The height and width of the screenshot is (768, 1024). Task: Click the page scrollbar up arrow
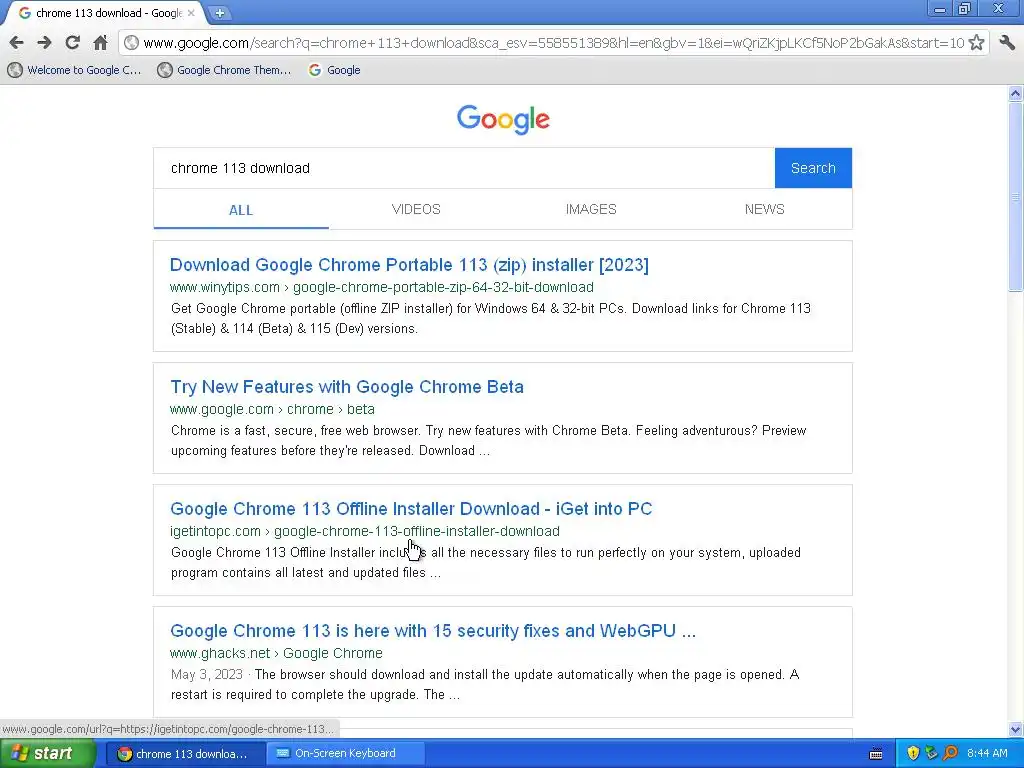coord(1016,93)
